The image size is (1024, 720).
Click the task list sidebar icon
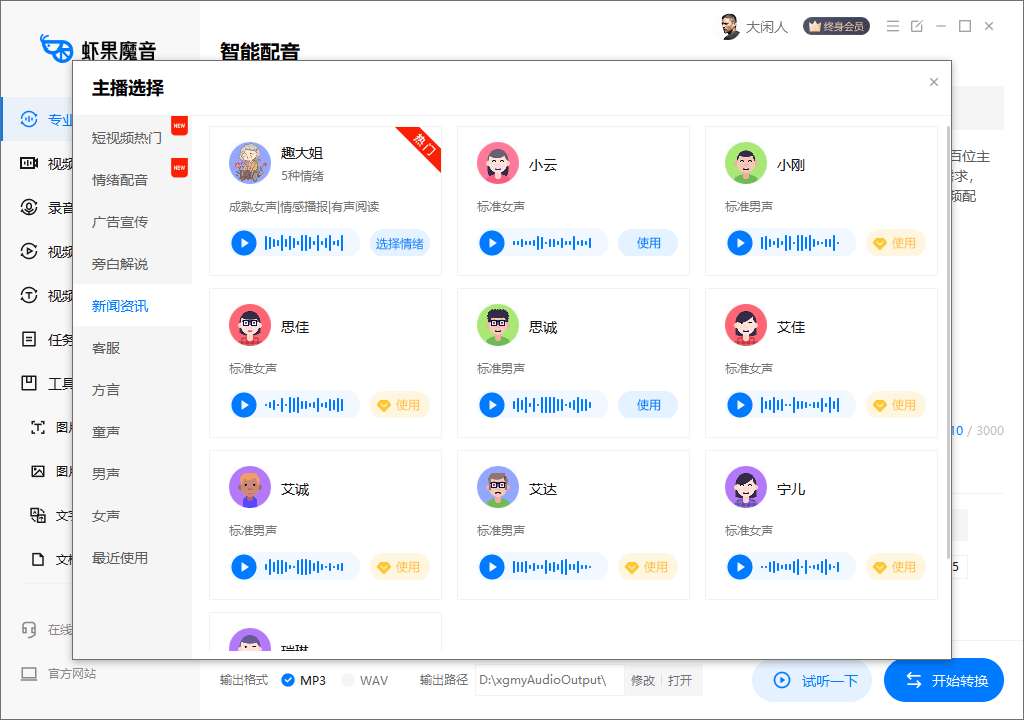(29, 339)
